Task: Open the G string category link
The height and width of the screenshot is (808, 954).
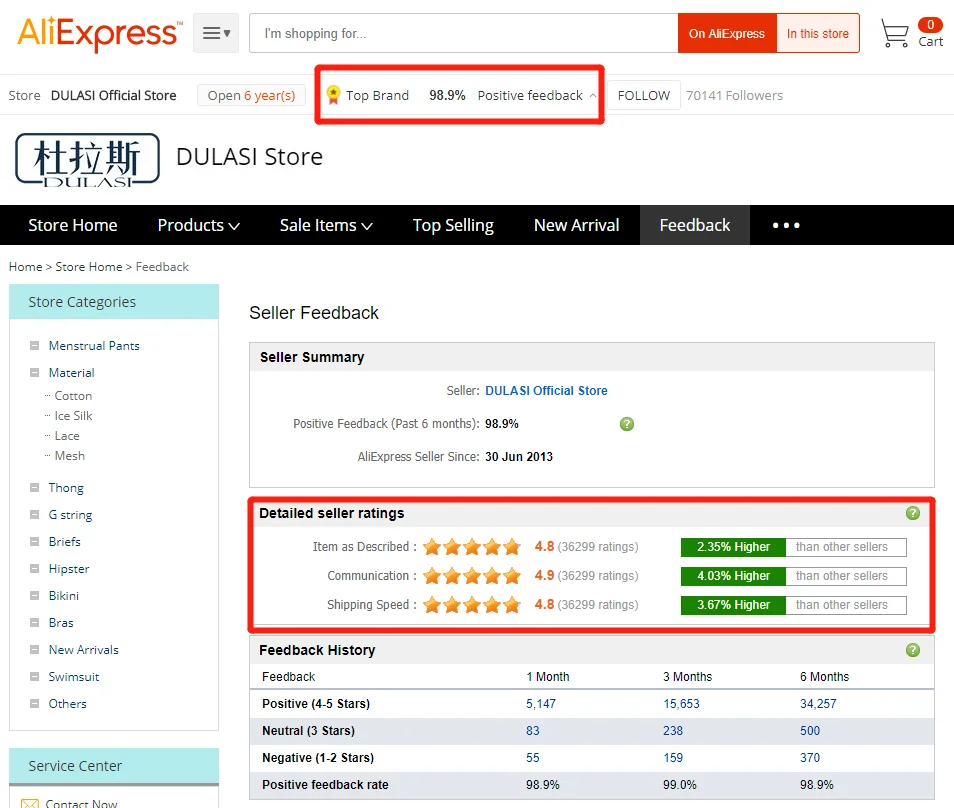Action: [x=71, y=515]
